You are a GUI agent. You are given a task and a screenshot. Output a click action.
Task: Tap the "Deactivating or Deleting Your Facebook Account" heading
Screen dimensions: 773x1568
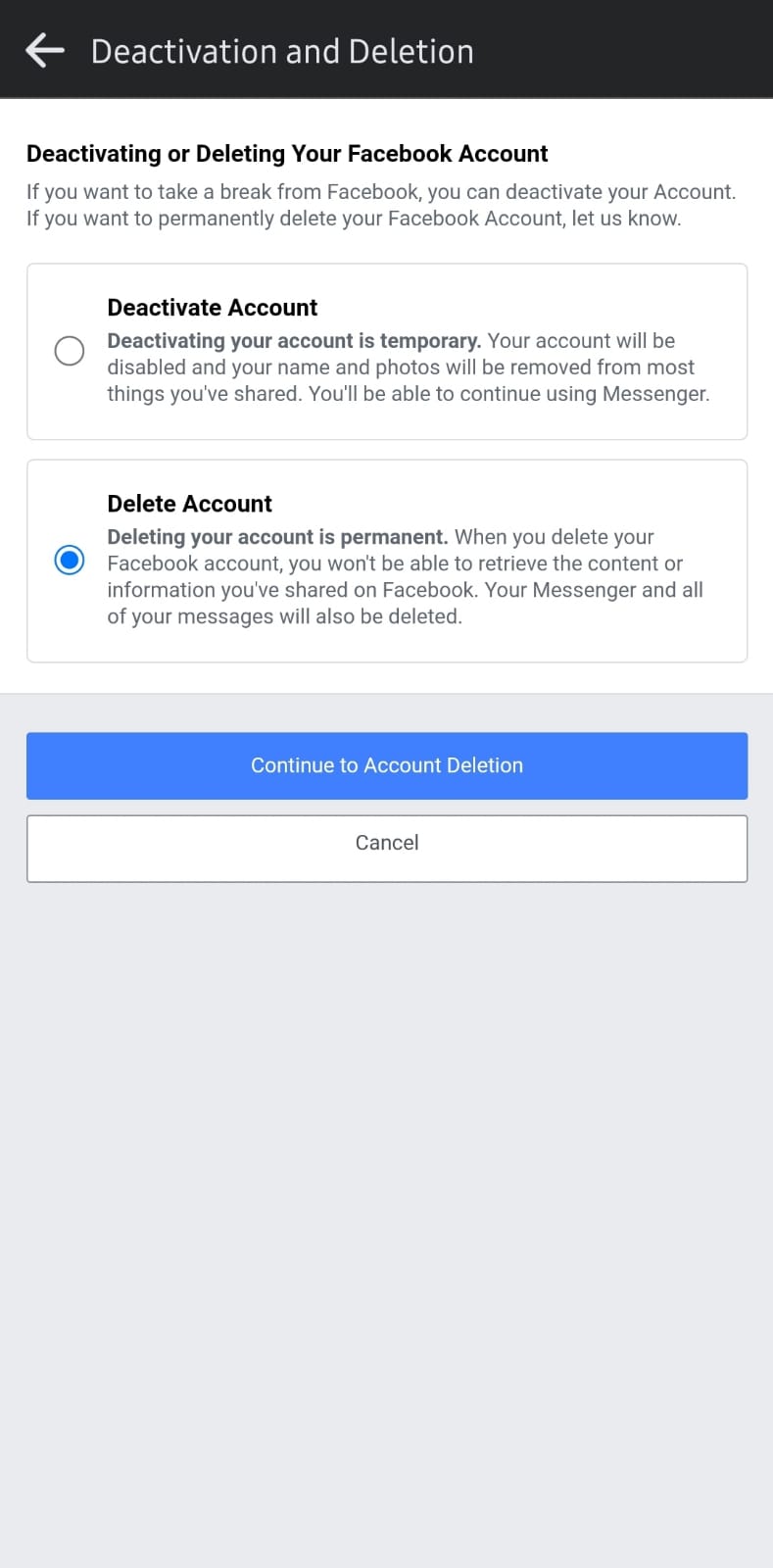pos(287,154)
